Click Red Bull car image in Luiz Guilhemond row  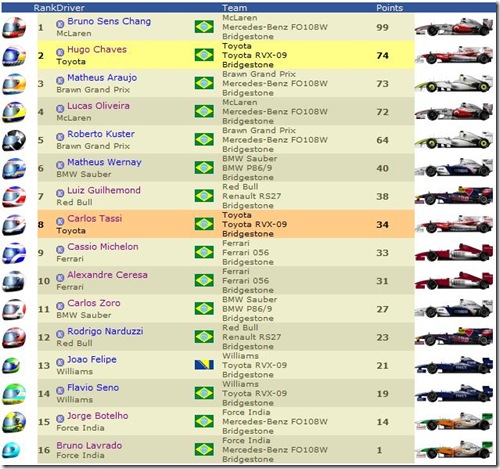[x=454, y=197]
